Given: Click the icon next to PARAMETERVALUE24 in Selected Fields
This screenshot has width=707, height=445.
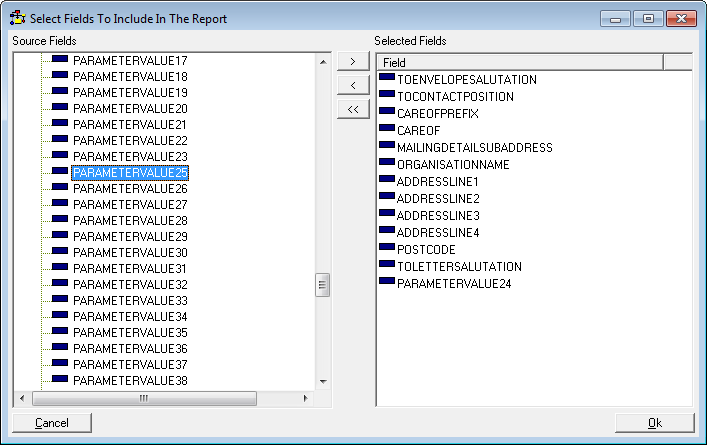Looking at the screenshot, I should (x=387, y=281).
